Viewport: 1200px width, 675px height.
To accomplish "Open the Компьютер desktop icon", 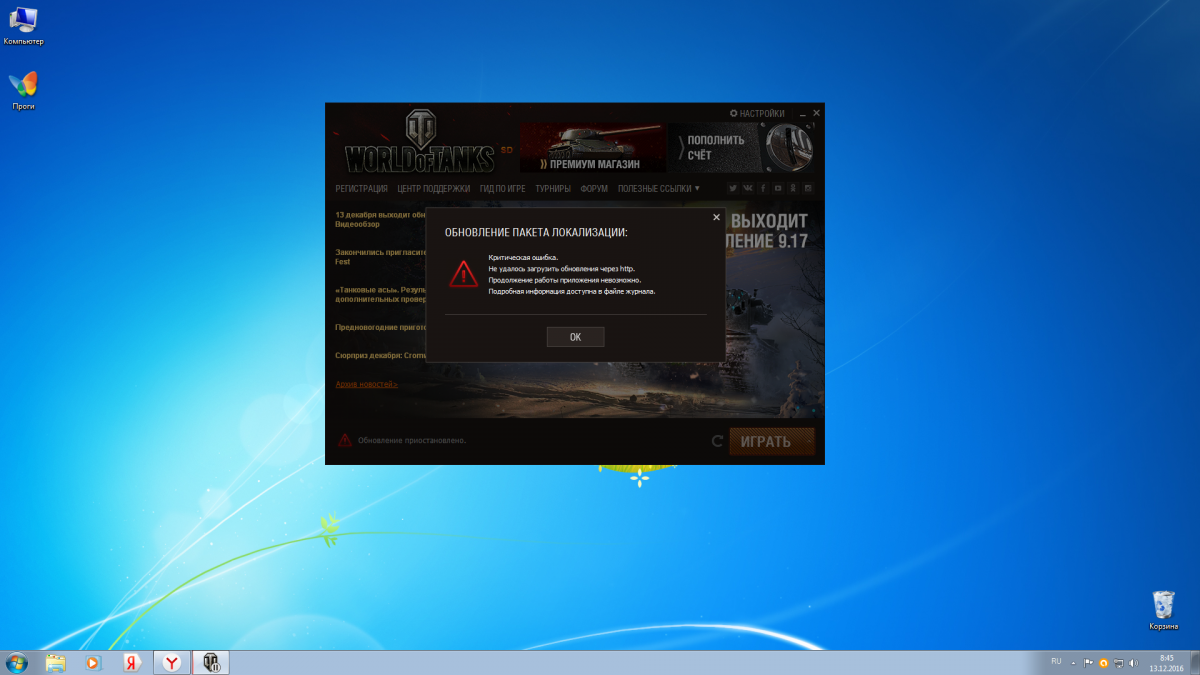I will (23, 26).
